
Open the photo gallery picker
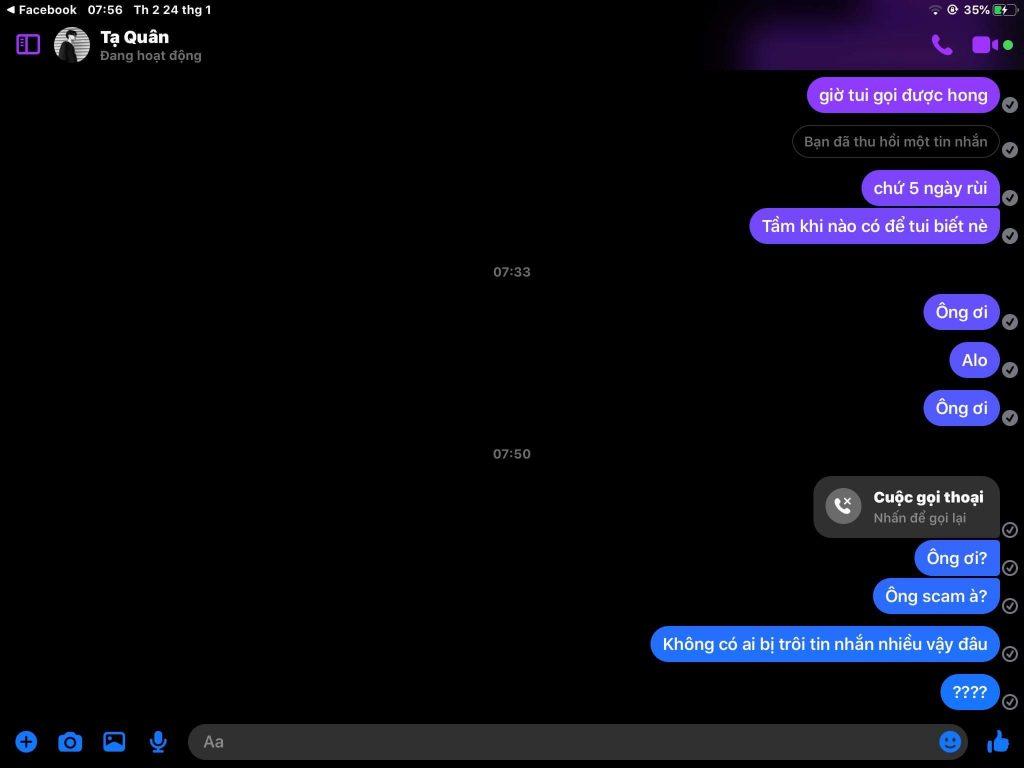click(x=114, y=742)
